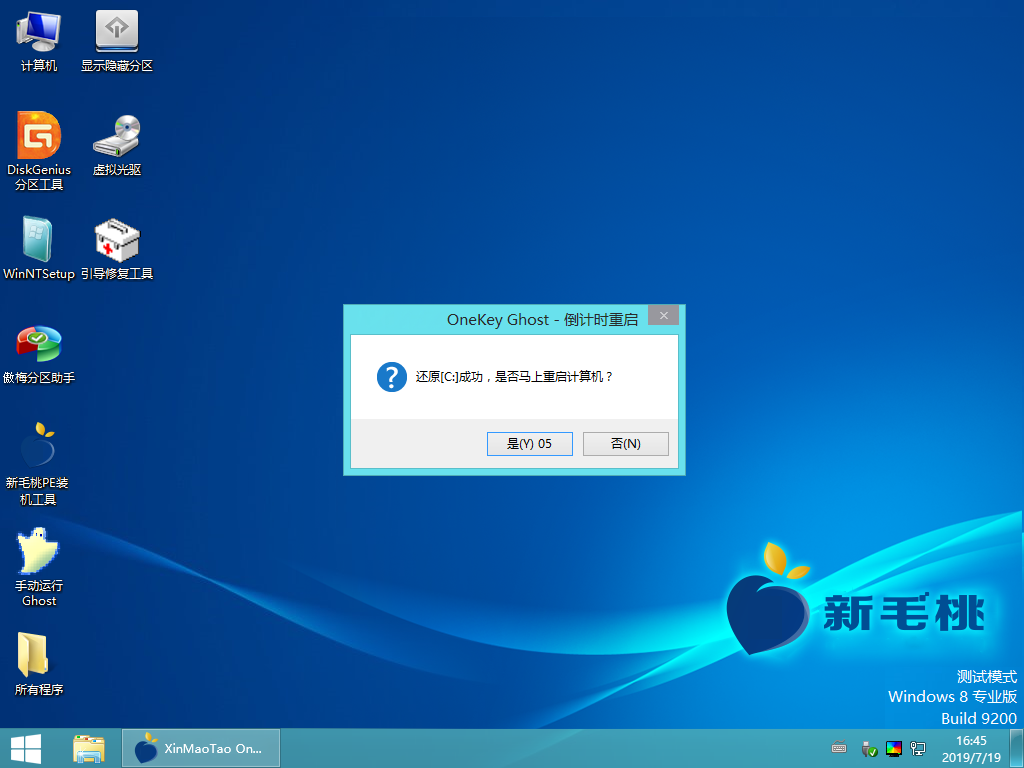This screenshot has height=768, width=1024.
Task: Select the WinNTSetup desktop icon
Action: pos(39,248)
